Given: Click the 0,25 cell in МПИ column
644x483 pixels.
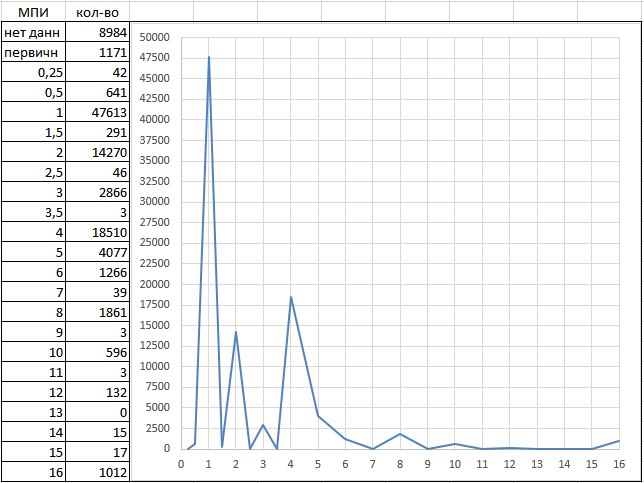Looking at the screenshot, I should [33, 72].
